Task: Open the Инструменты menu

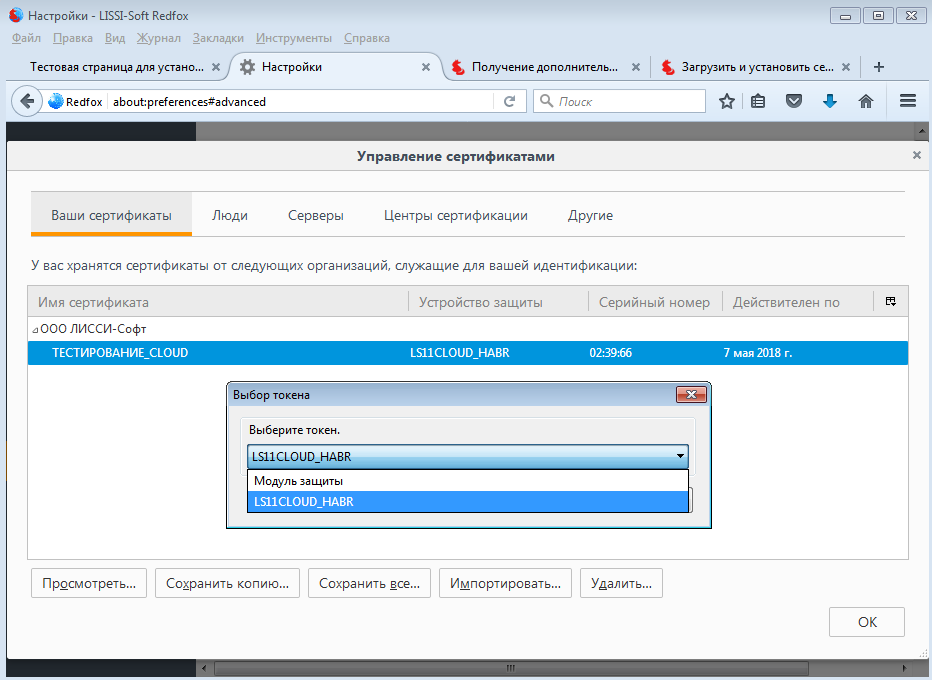Action: tap(294, 38)
